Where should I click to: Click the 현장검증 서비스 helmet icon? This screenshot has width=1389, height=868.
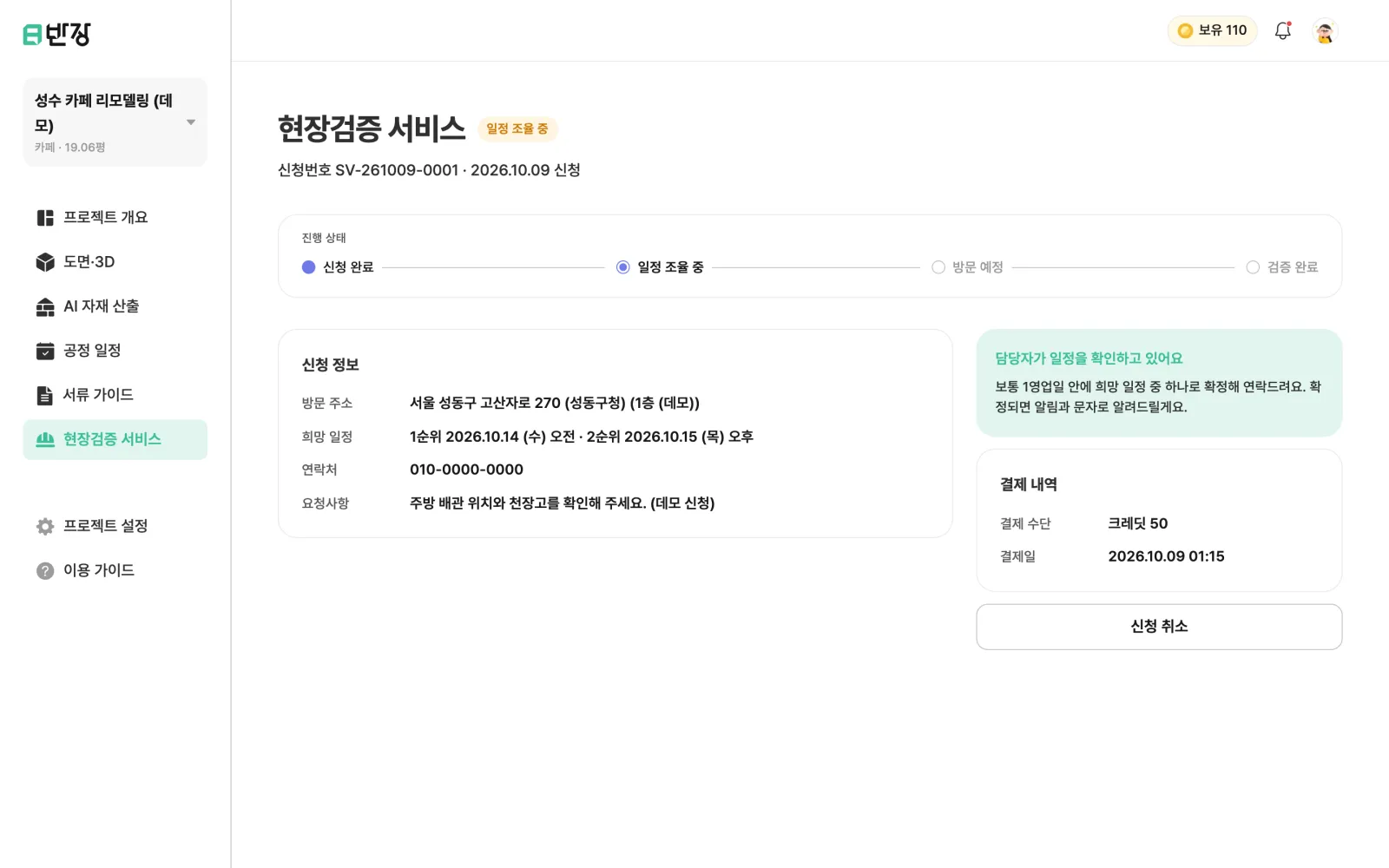tap(45, 439)
